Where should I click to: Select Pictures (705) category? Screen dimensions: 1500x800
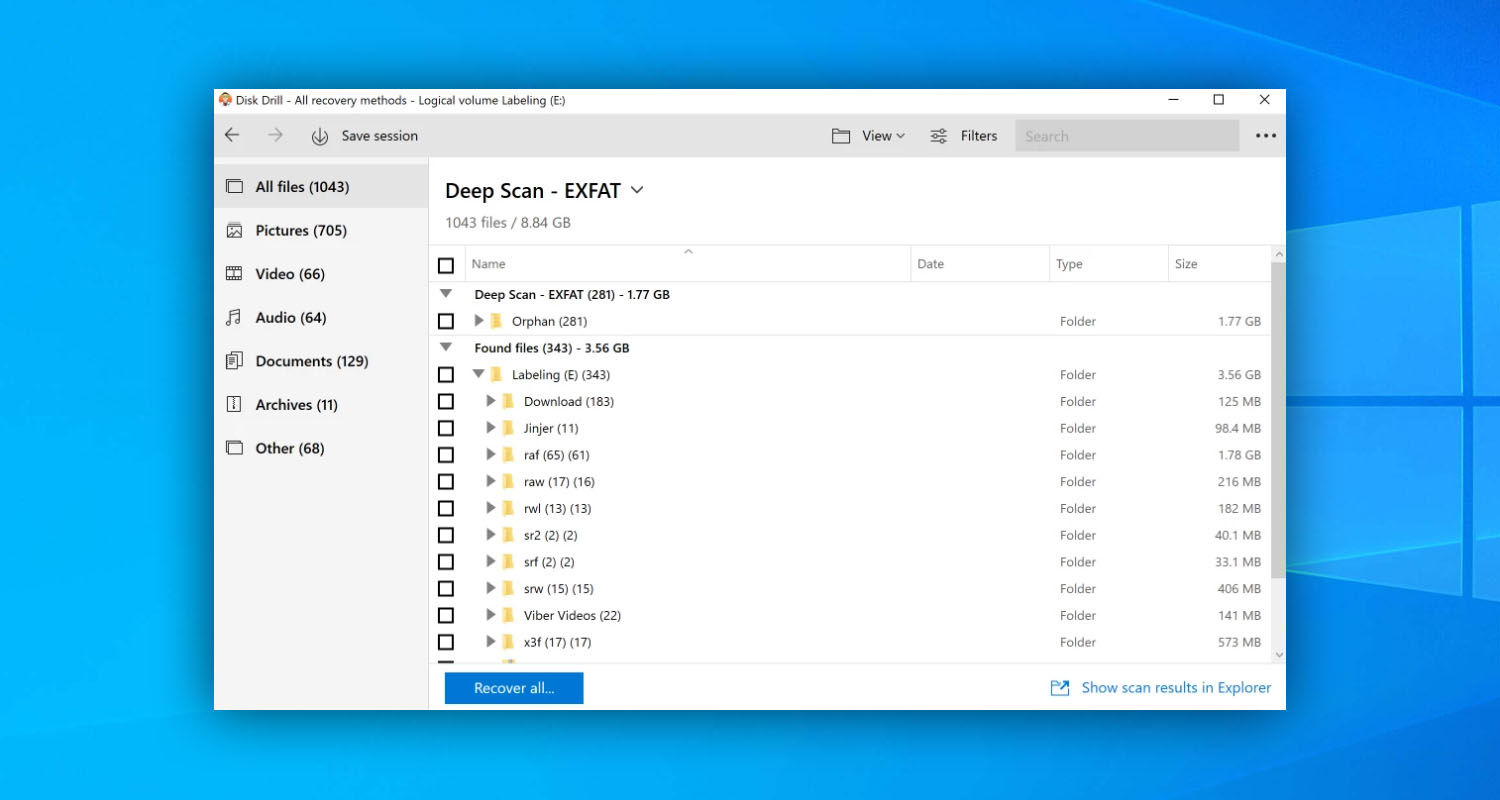321,230
